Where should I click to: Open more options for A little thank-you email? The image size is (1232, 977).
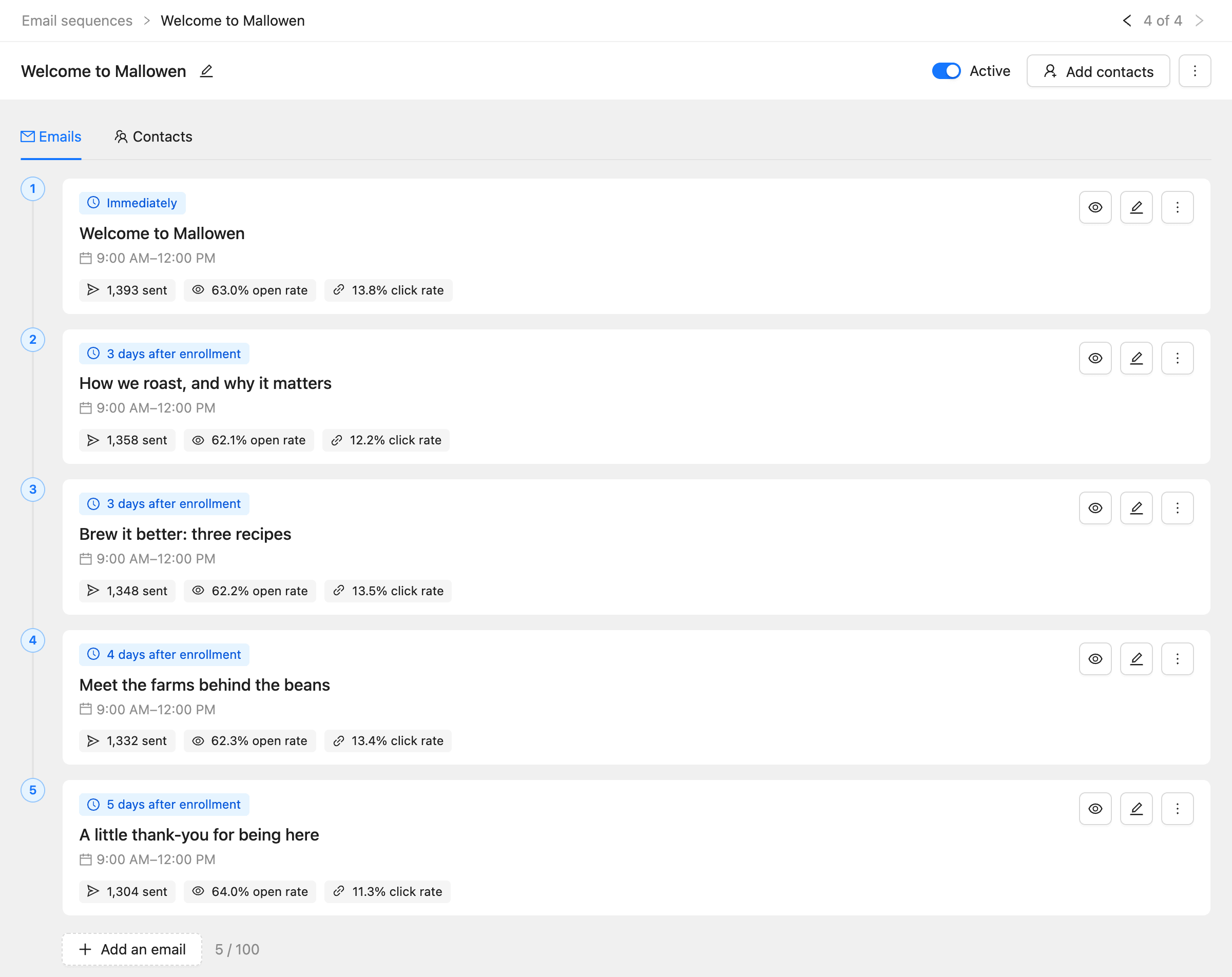click(x=1177, y=809)
